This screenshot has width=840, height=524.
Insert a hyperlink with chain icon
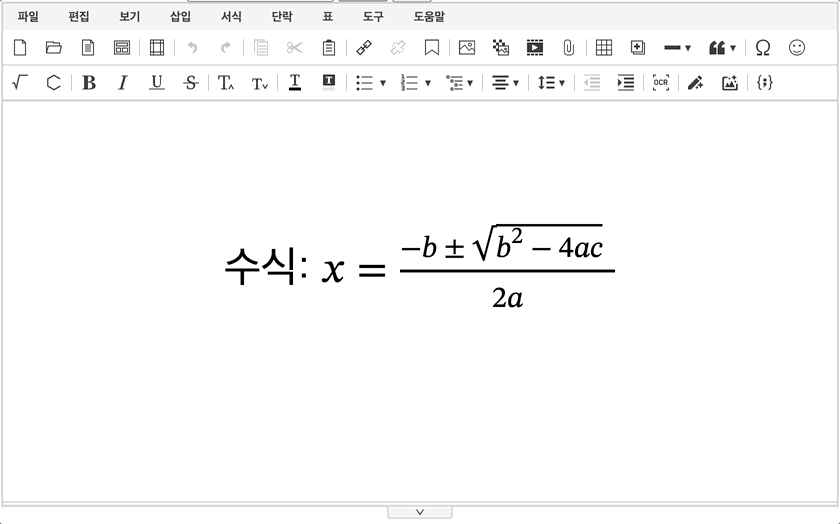point(364,47)
